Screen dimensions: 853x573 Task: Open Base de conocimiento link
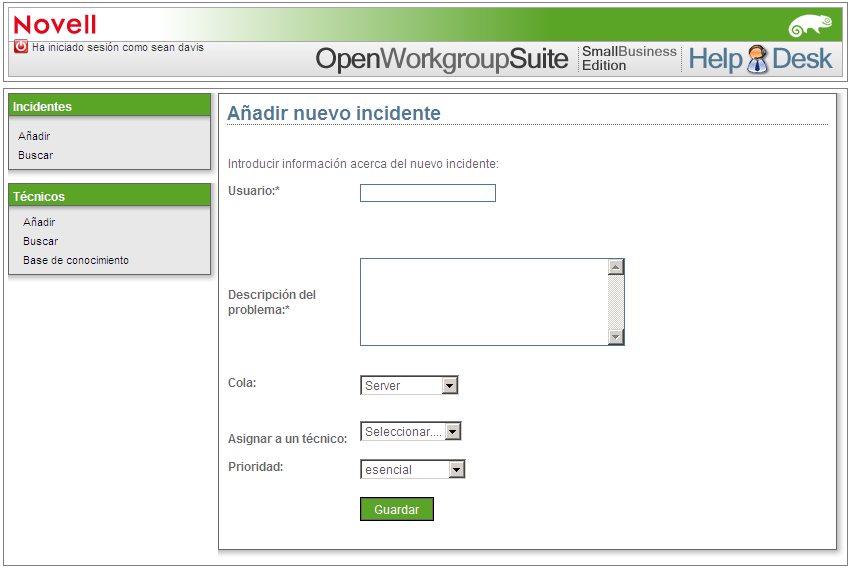pos(76,260)
